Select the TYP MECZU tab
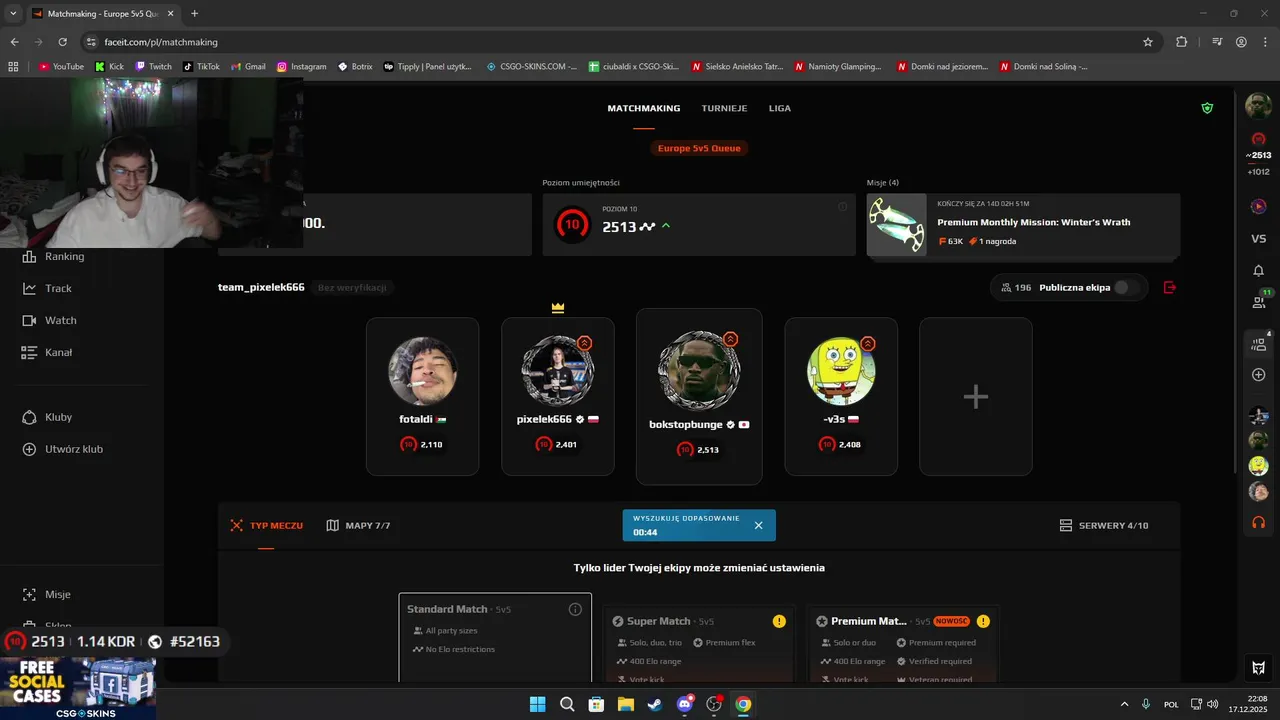Viewport: 1280px width, 720px height. point(266,525)
